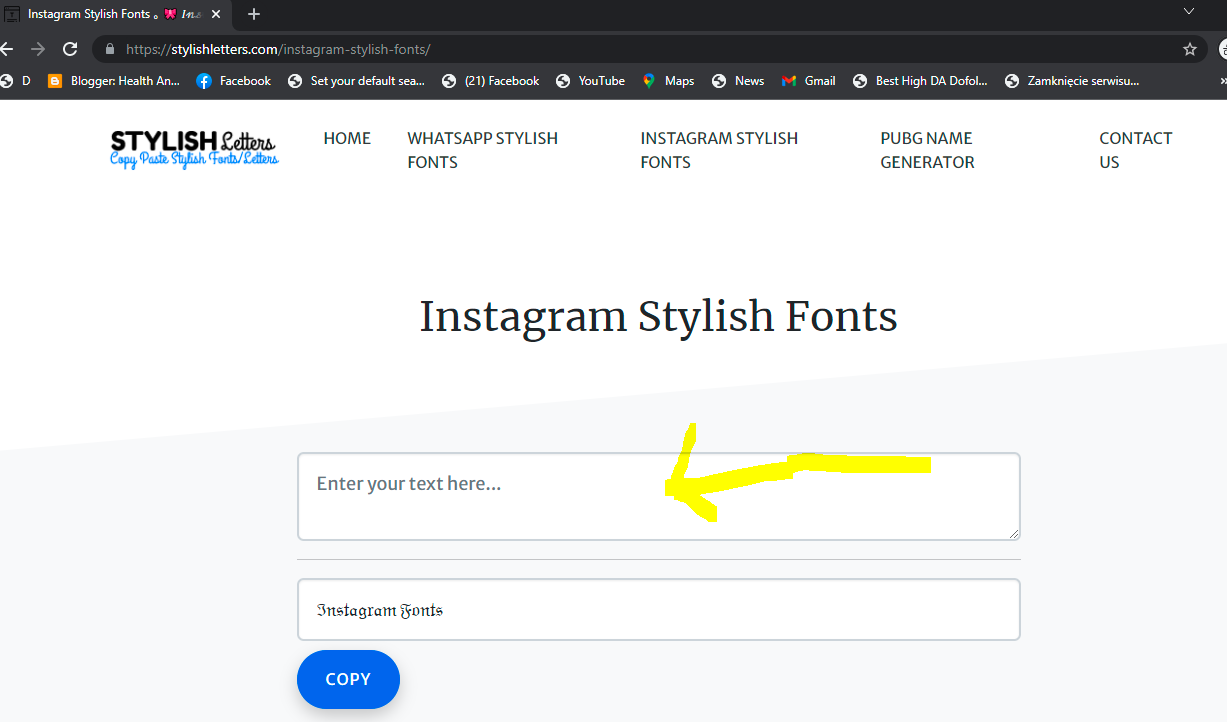The height and width of the screenshot is (722, 1227).
Task: Open a new browser tab with the plus button
Action: click(253, 14)
